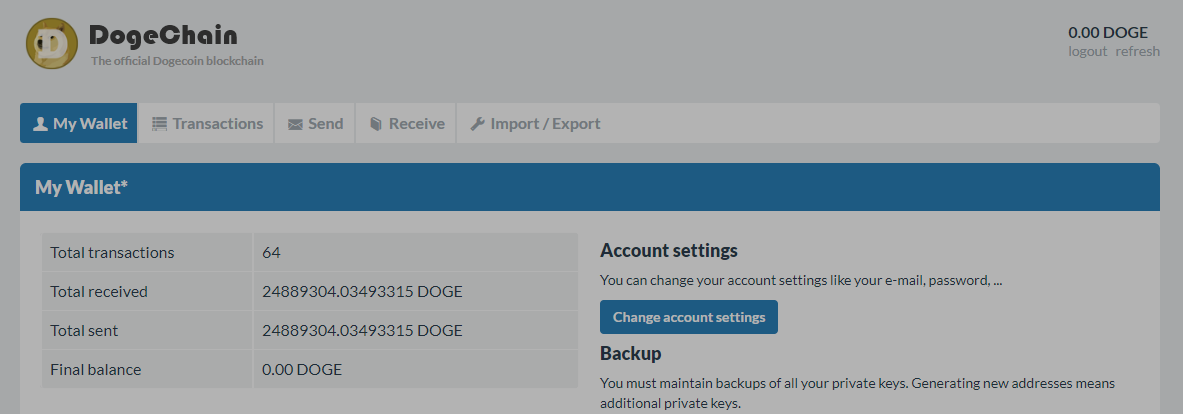Select the Import / Export tab
Screen dimensions: 1183x414
535,123
